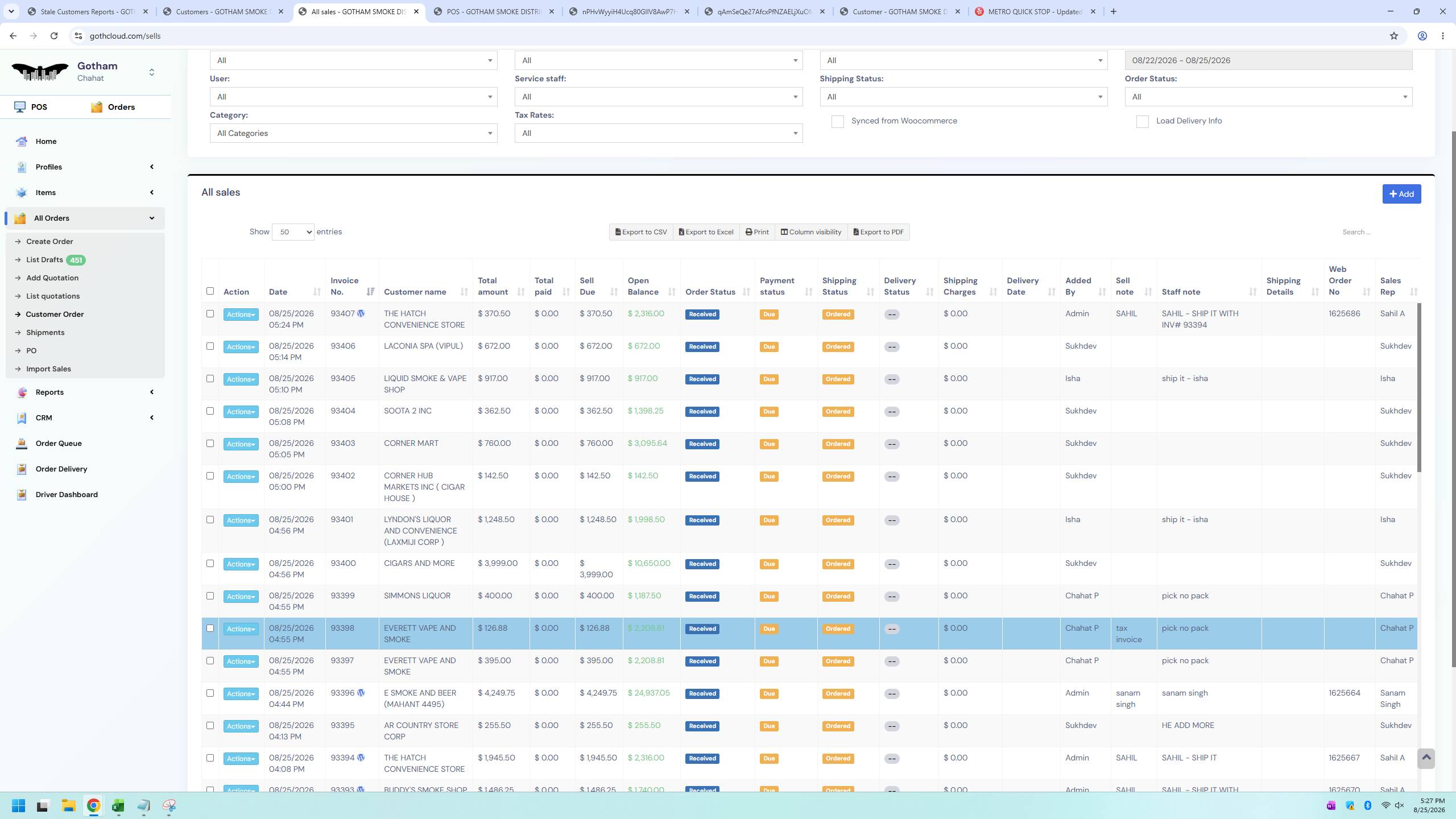Bookmark this page with the star icon
The height and width of the screenshot is (819, 1456).
(1393, 36)
